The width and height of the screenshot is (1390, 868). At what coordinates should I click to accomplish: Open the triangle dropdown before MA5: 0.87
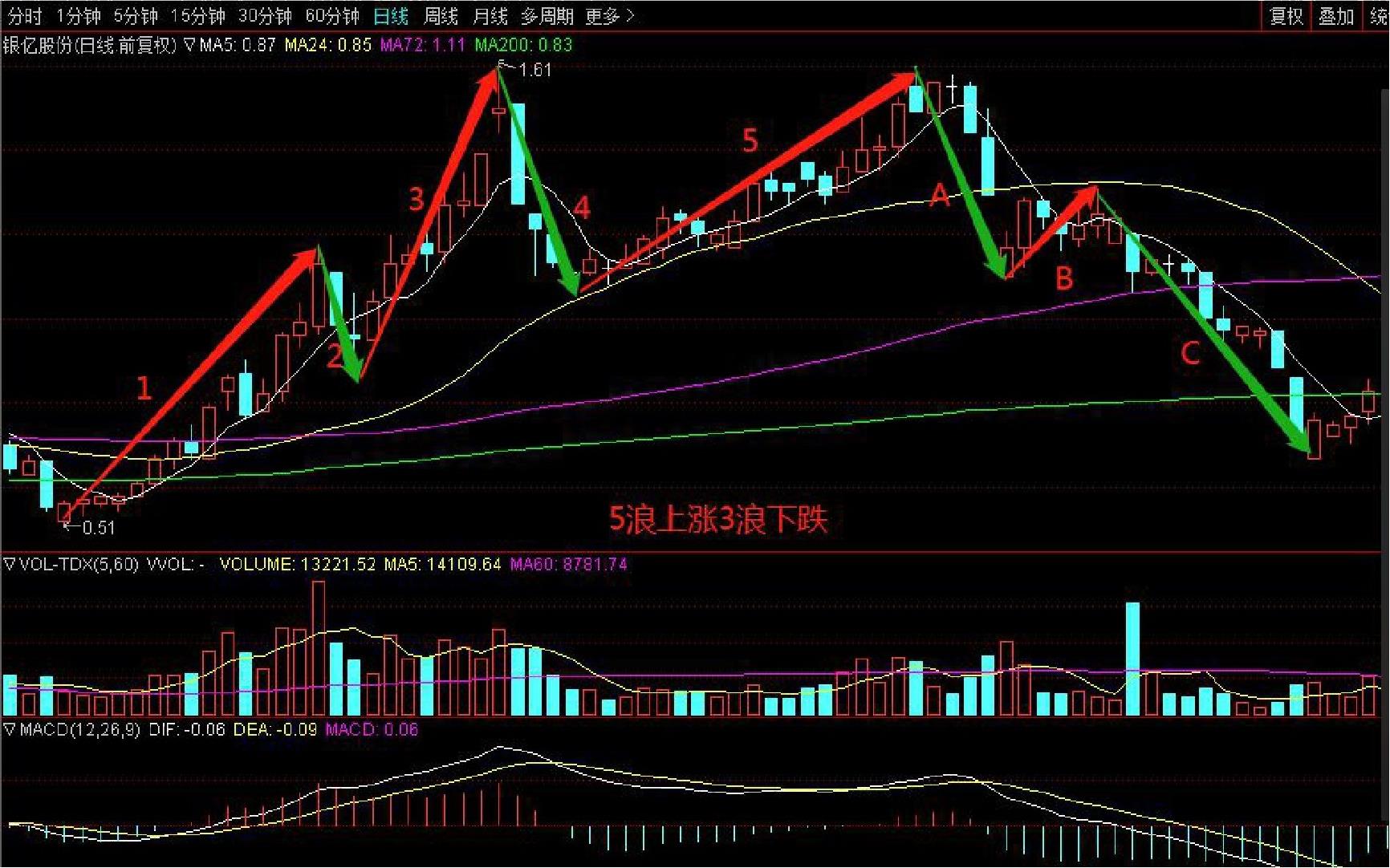tap(189, 45)
